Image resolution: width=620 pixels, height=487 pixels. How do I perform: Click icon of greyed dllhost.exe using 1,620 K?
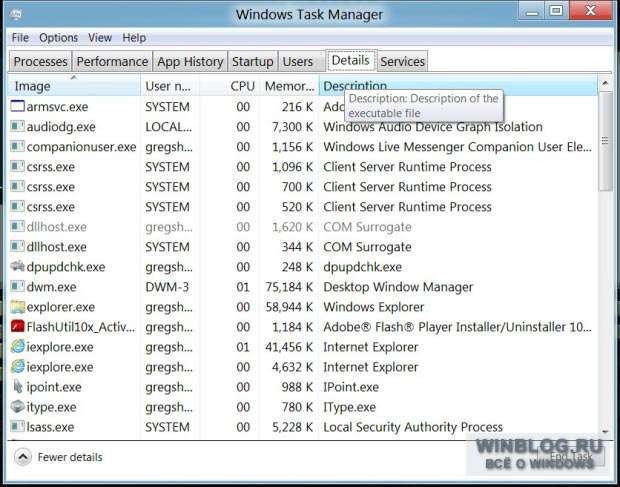point(17,227)
